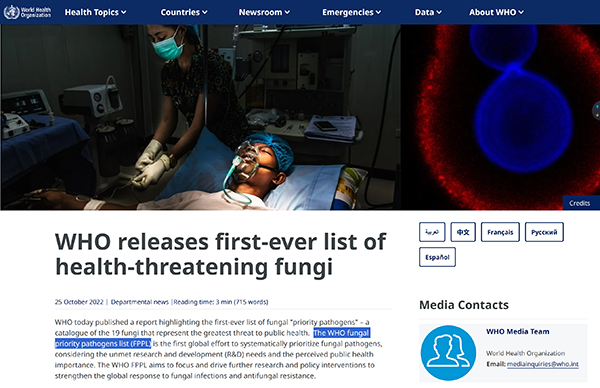Click the reading time 3 min text
The image size is (600, 388).
pos(221,302)
